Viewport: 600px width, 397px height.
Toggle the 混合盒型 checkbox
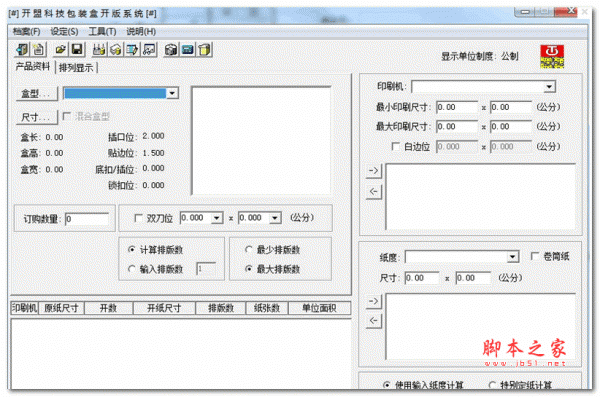pos(67,116)
